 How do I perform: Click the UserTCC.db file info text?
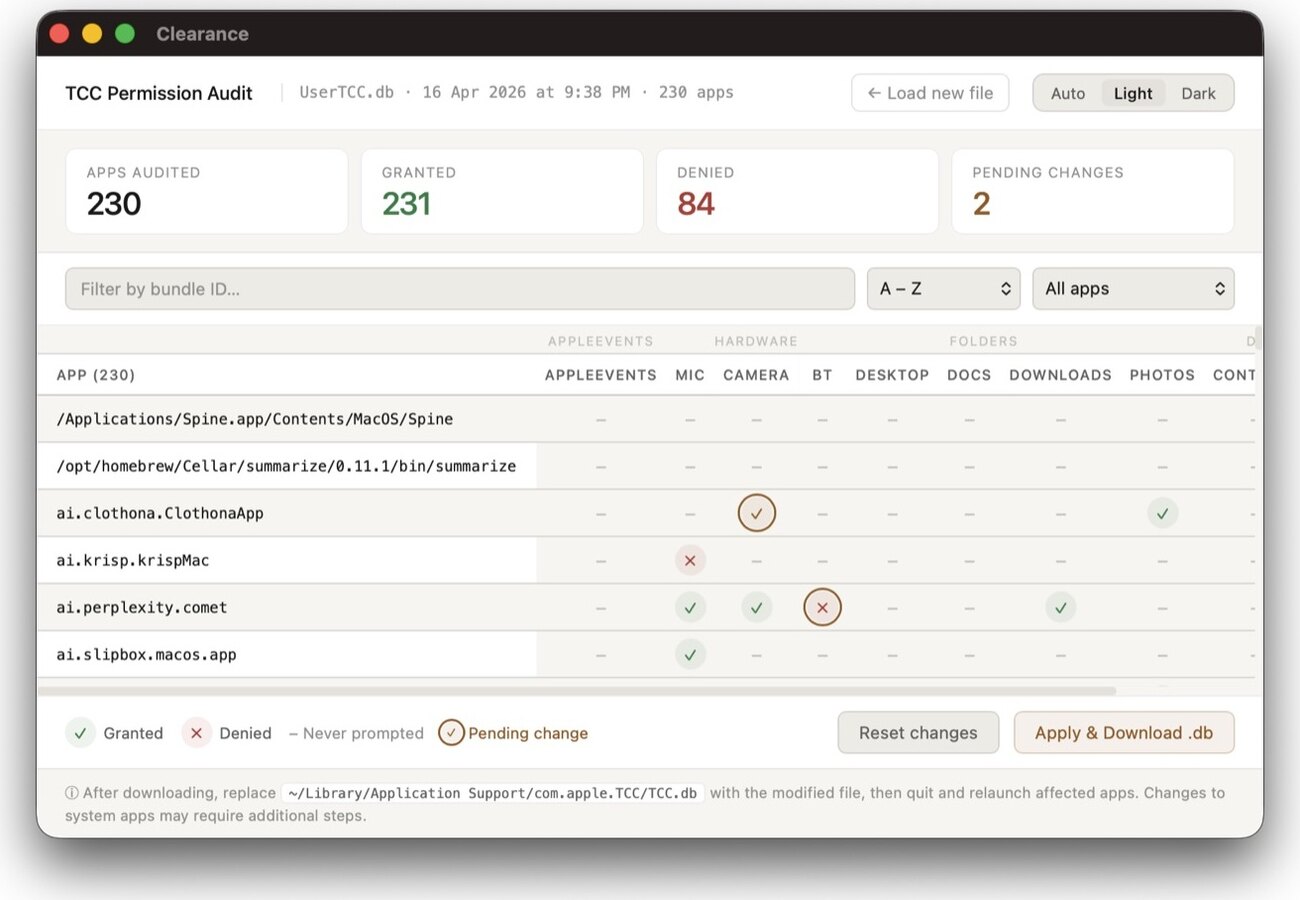517,93
